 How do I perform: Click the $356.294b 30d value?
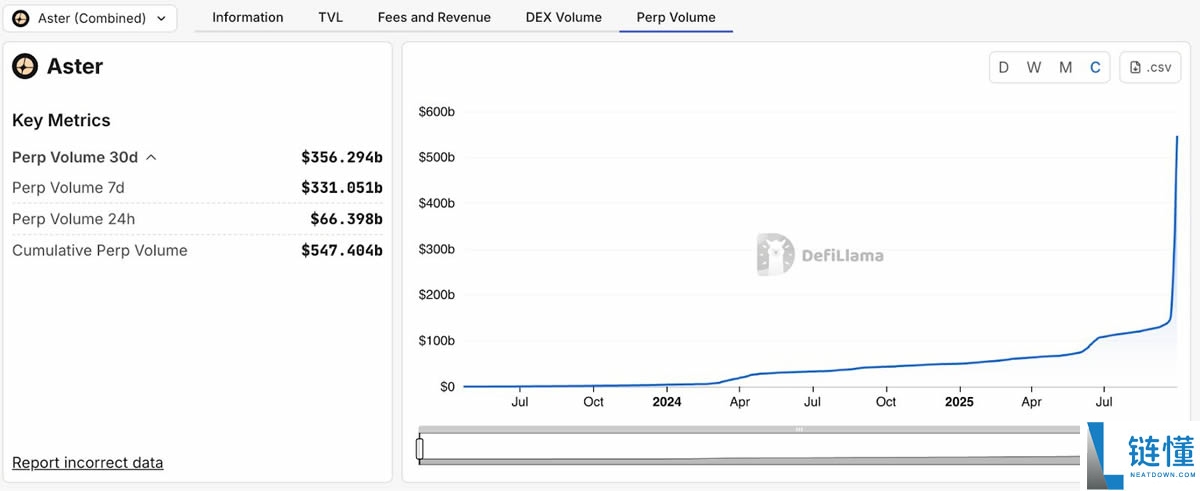pyautogui.click(x=342, y=157)
